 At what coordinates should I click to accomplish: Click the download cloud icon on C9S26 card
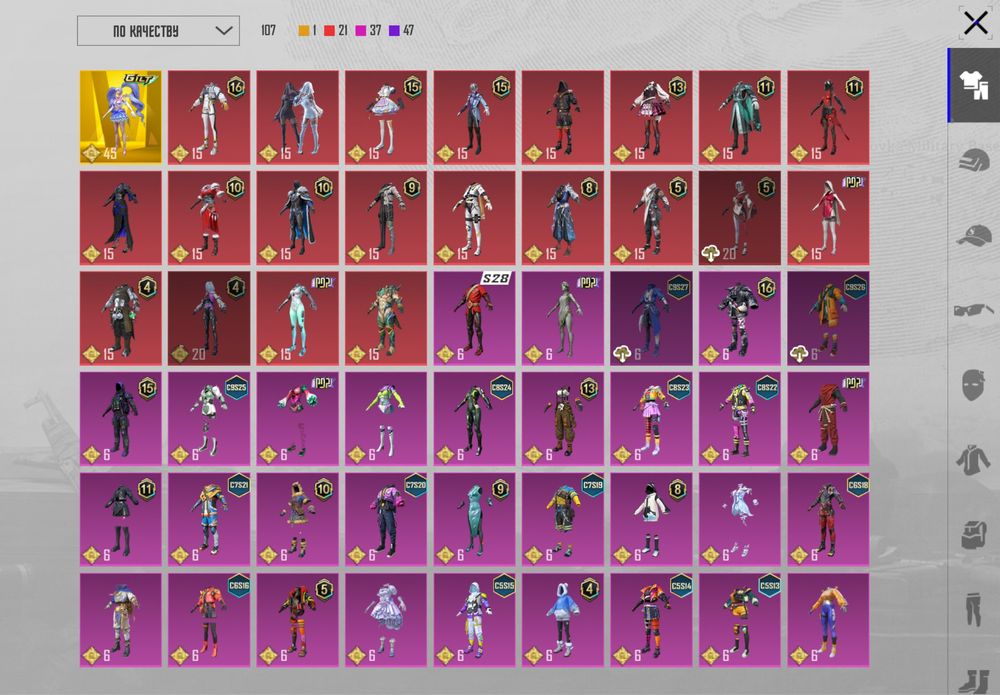798,354
